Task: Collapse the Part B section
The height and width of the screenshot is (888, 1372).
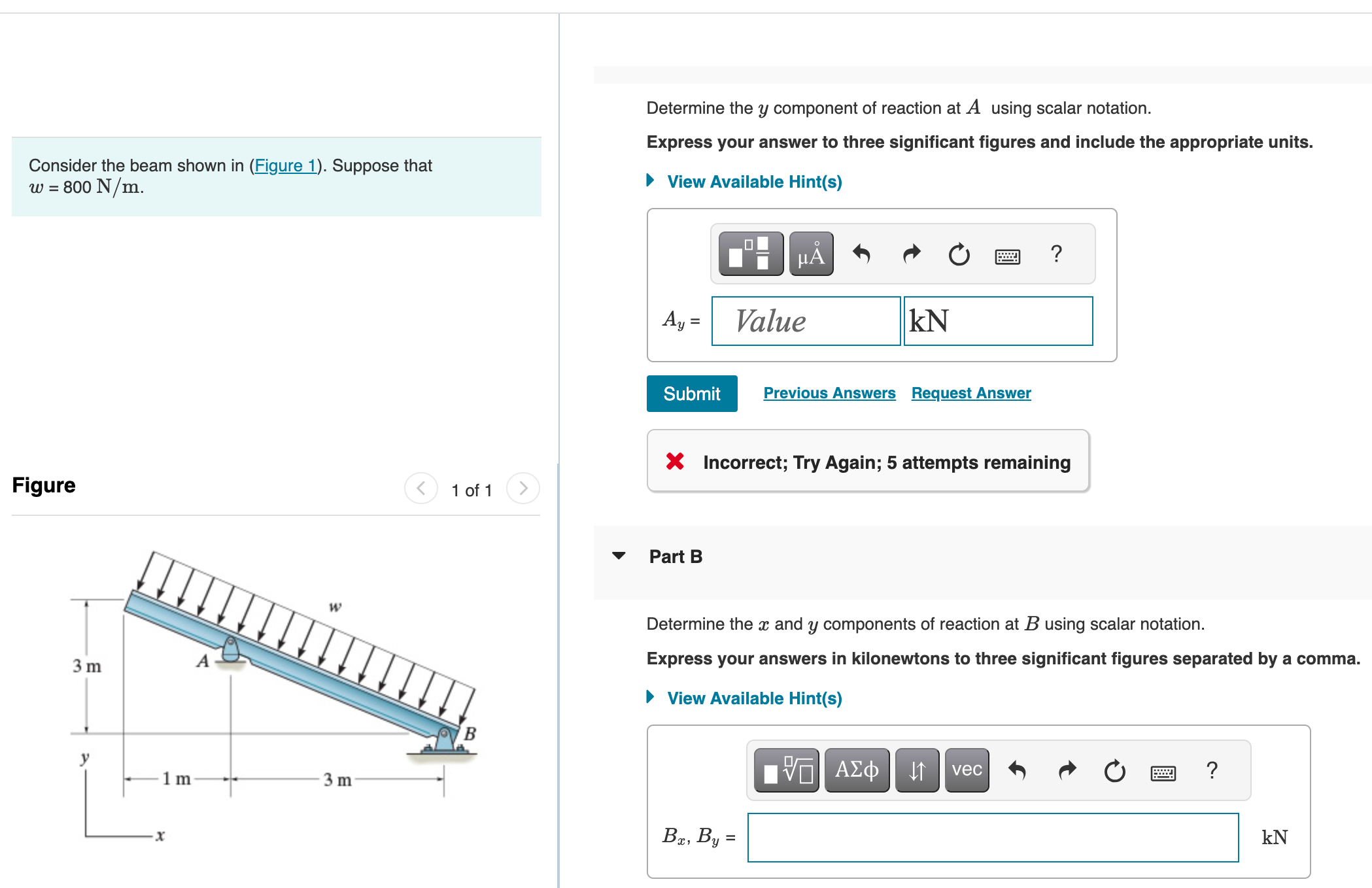Action: click(x=619, y=556)
